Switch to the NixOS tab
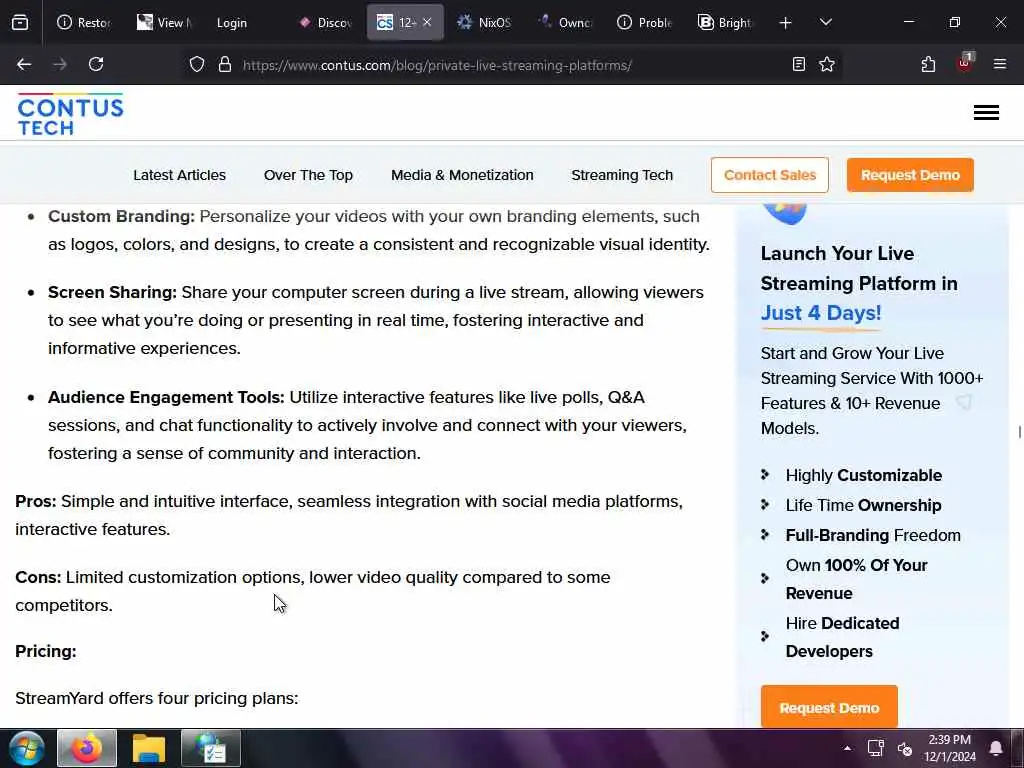The image size is (1024, 768). point(484,23)
